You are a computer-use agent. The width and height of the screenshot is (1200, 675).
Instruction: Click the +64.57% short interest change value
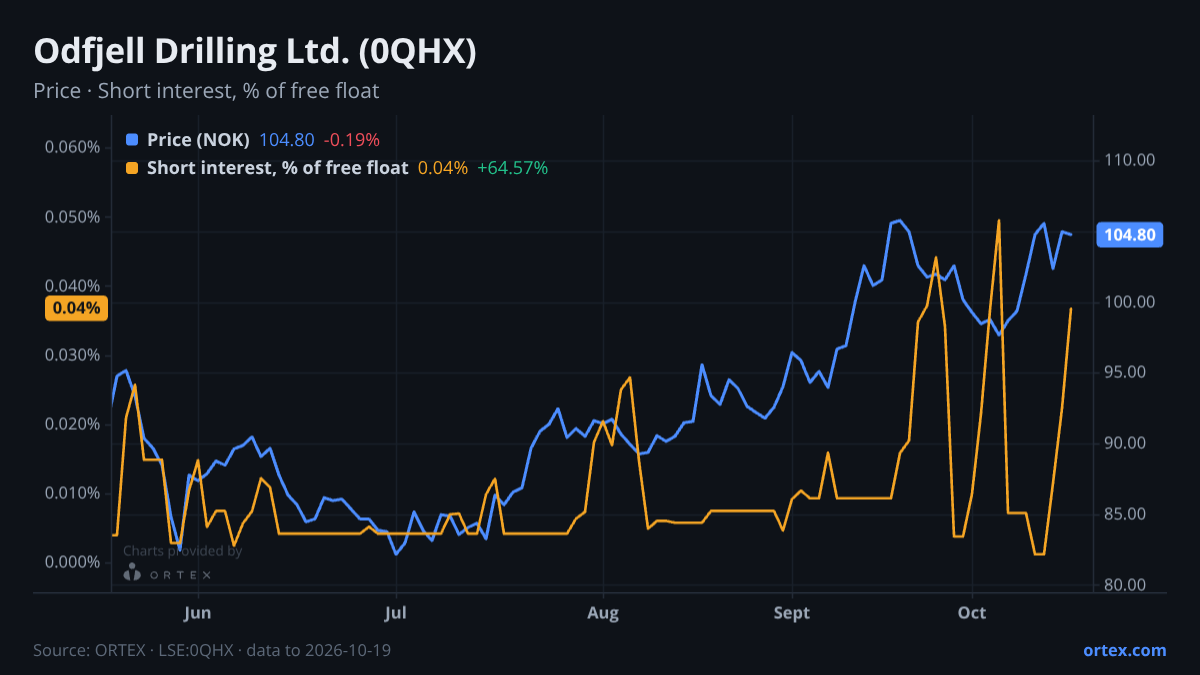click(x=512, y=168)
